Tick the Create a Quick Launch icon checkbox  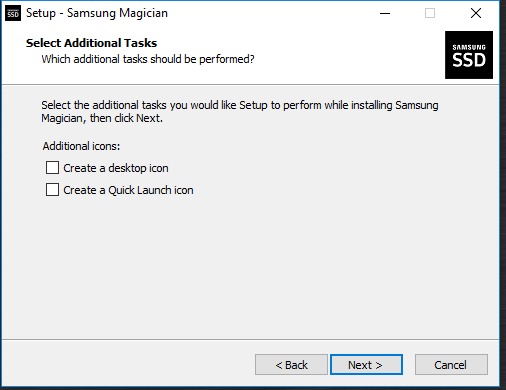[x=52, y=190]
